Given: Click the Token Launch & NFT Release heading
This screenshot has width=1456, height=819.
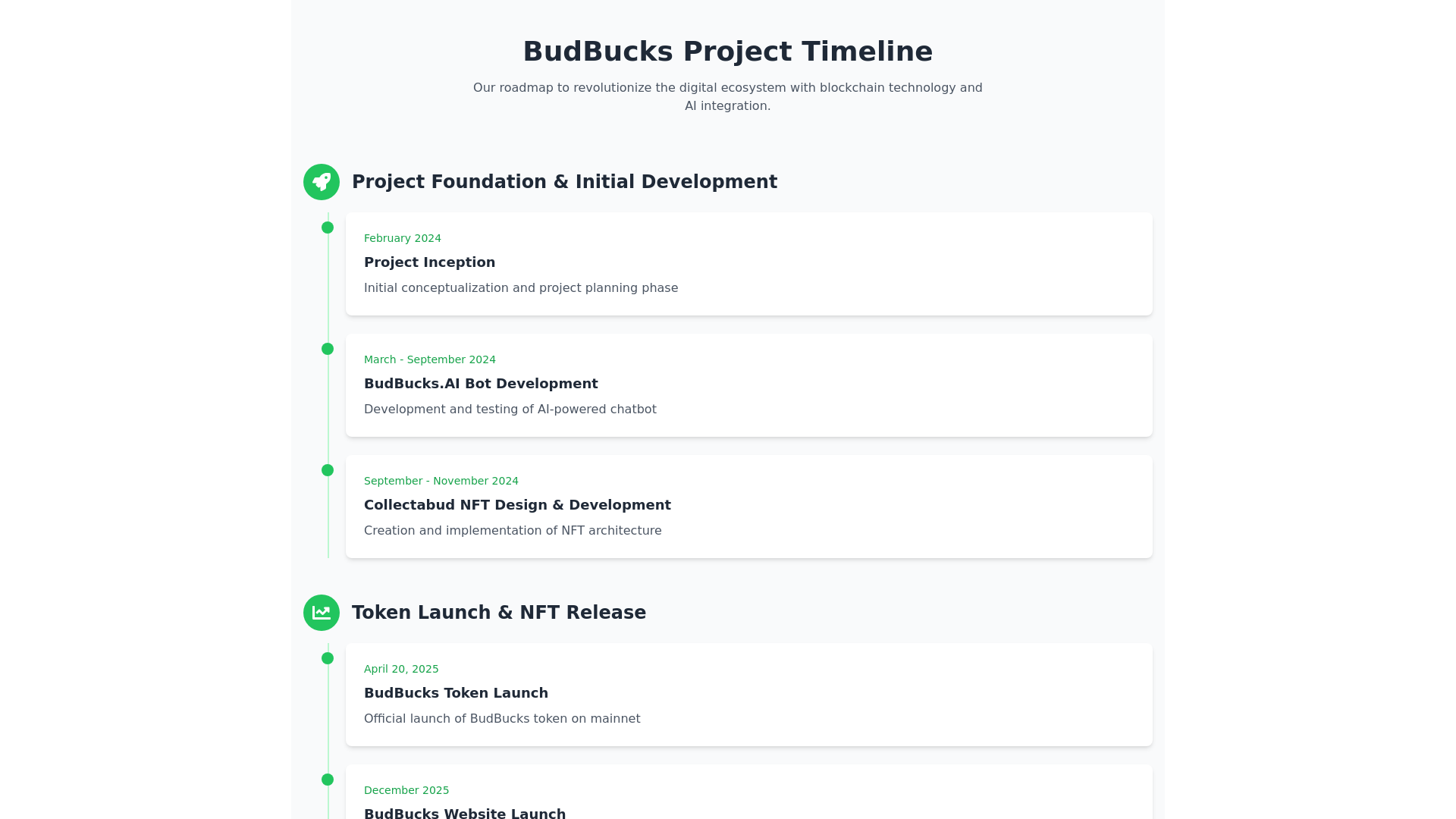Looking at the screenshot, I should [499, 613].
